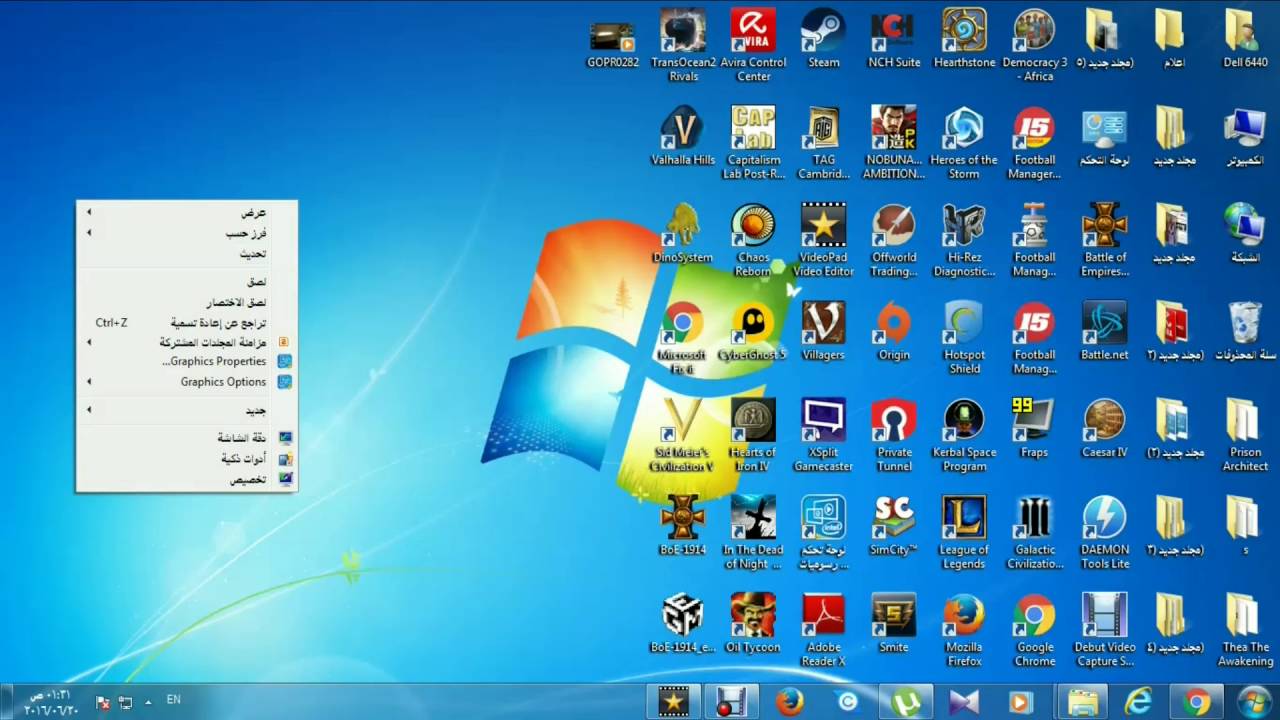Launch Democracy 3 - Africa icon

1035,46
